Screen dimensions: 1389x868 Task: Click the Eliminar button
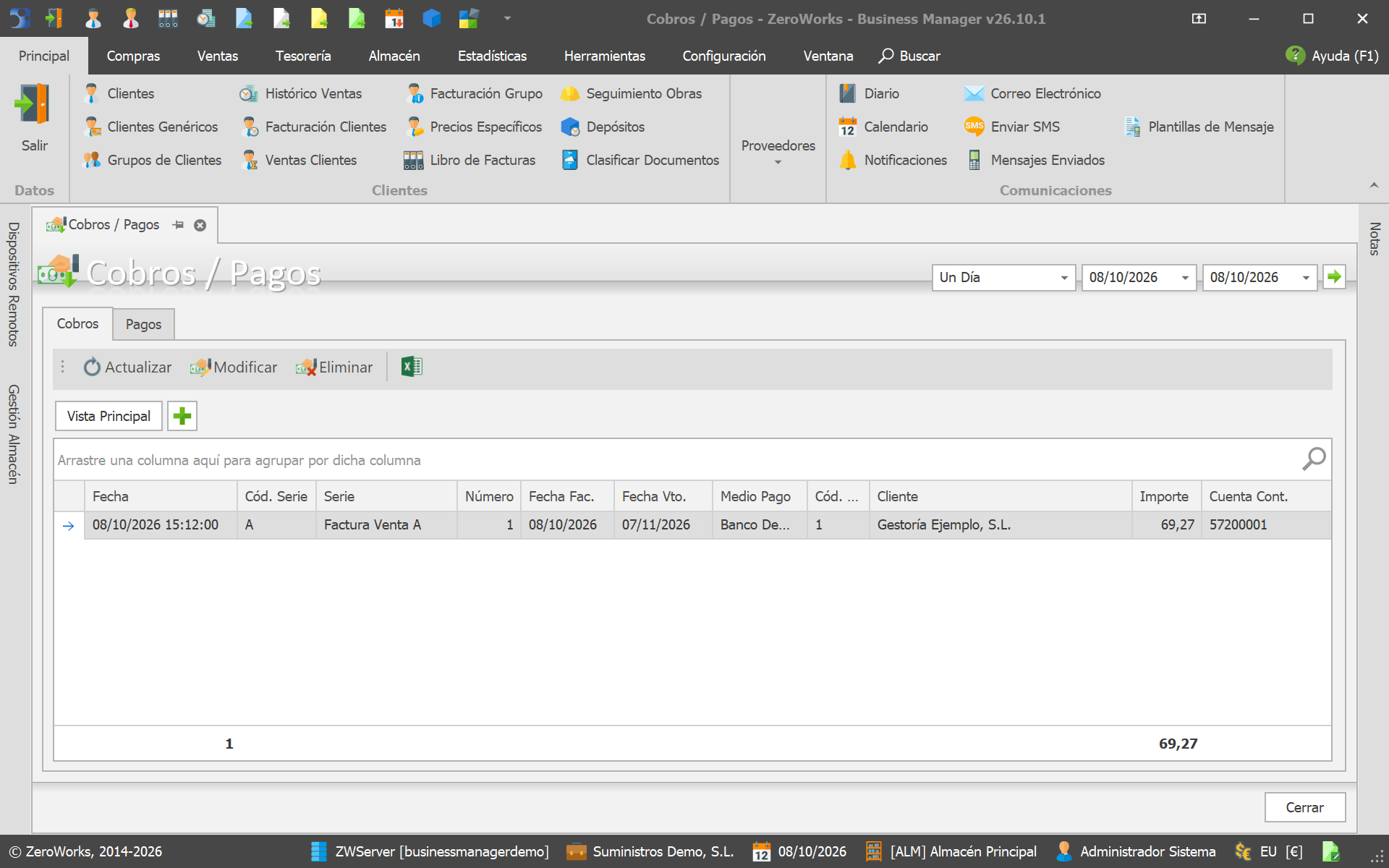334,367
